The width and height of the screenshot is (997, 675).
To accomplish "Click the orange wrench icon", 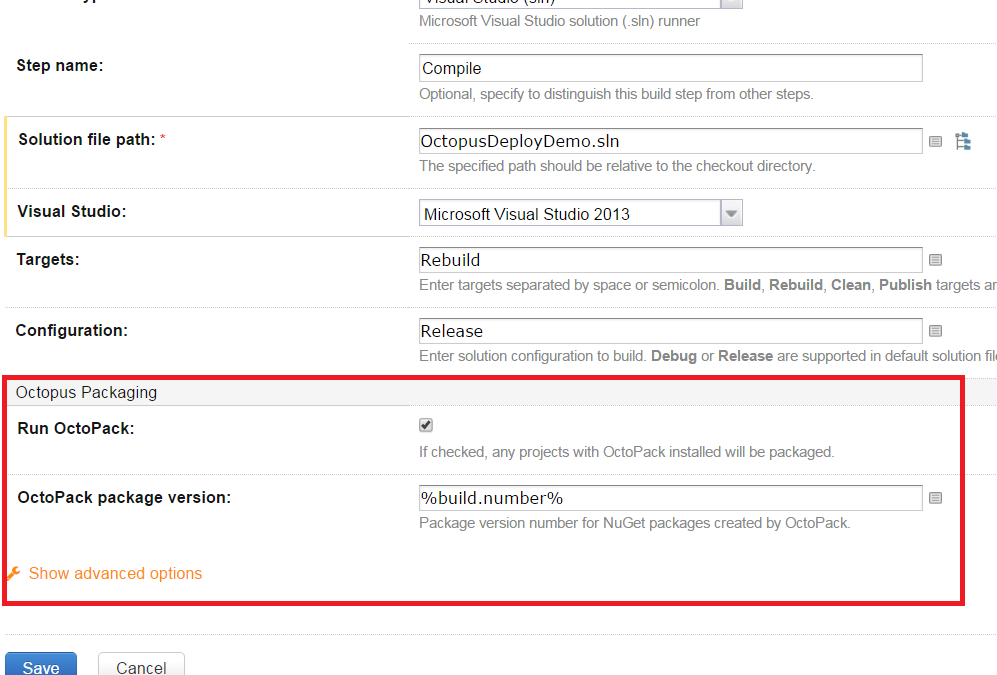I will (x=13, y=573).
